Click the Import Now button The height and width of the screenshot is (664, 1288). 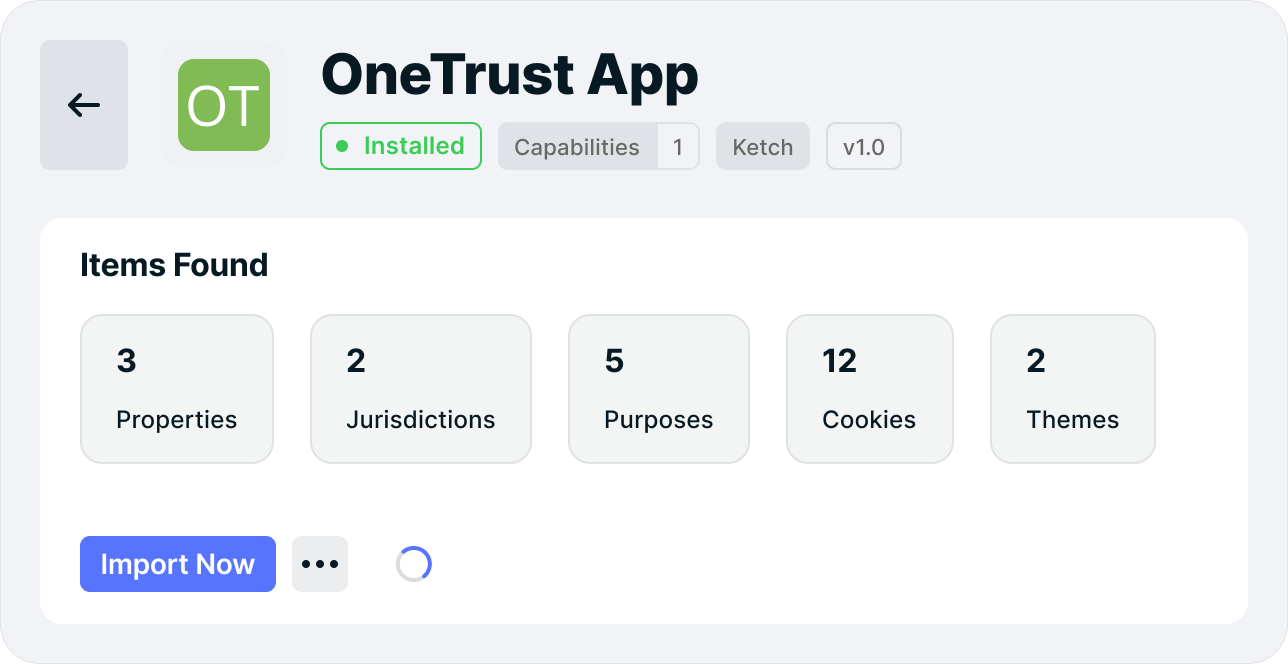click(177, 563)
